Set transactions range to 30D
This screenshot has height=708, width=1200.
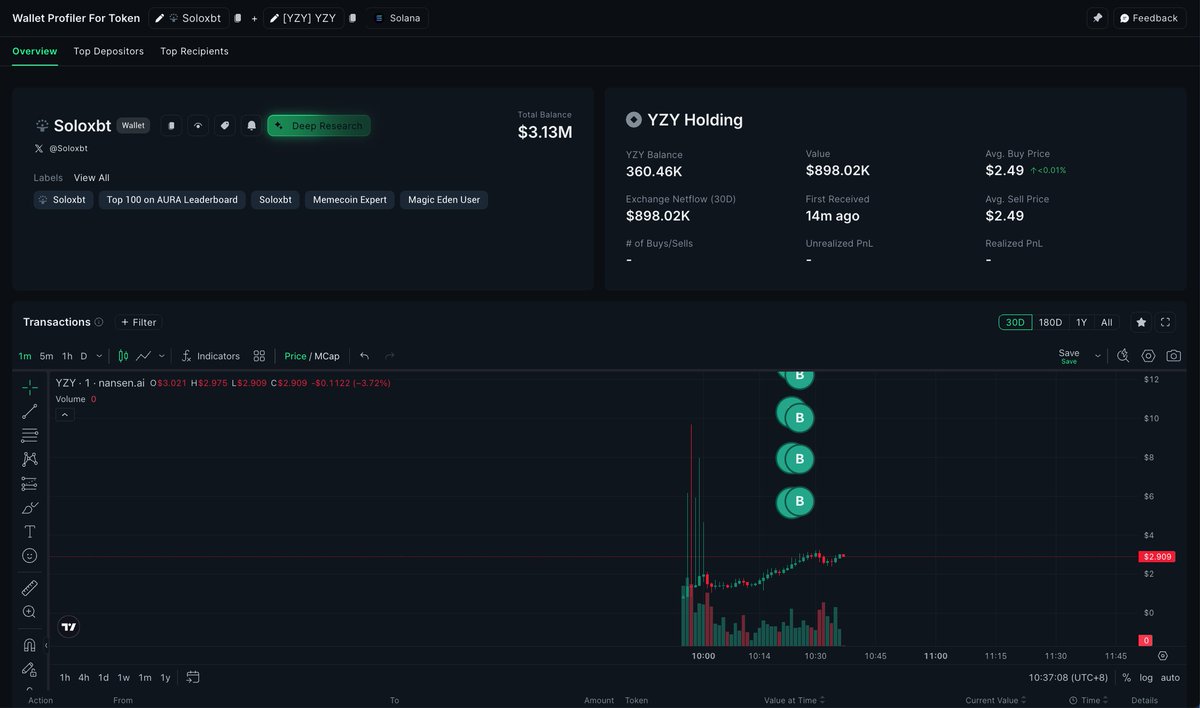click(1015, 322)
